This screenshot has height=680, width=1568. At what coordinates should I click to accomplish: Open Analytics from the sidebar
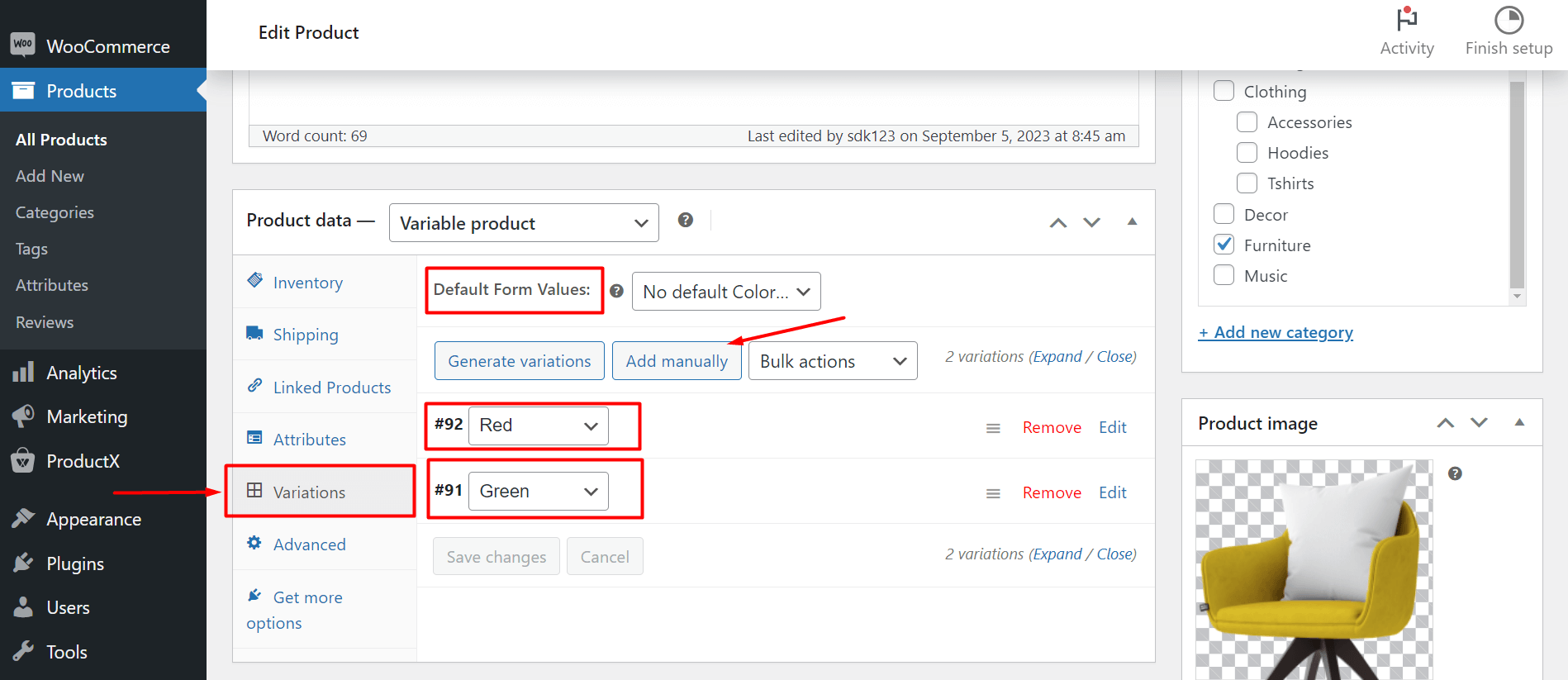click(x=82, y=373)
